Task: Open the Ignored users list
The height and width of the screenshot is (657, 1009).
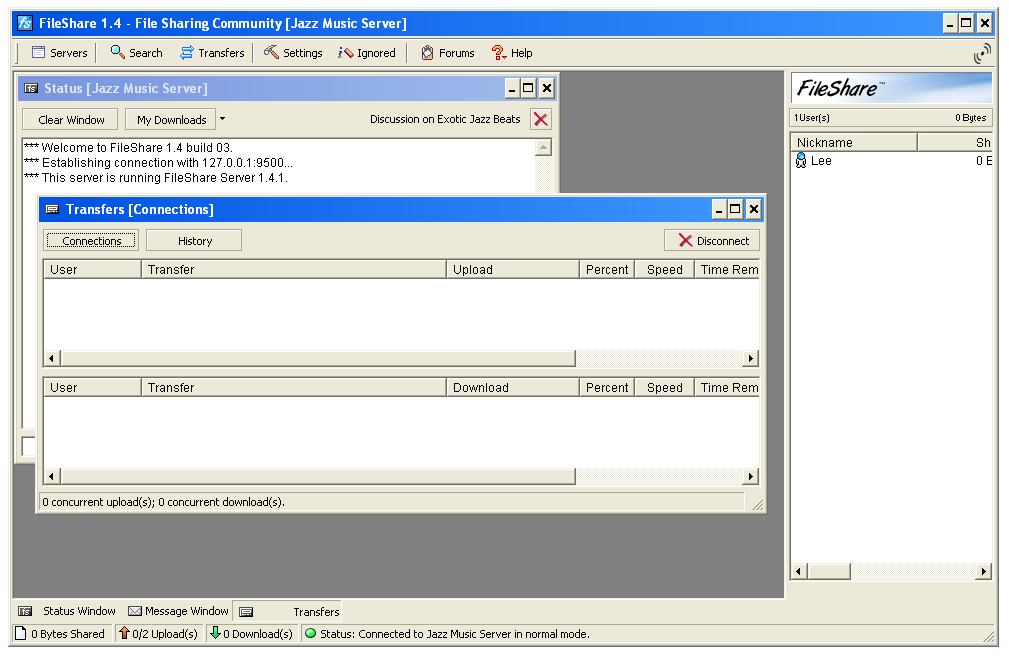Action: [x=346, y=53]
